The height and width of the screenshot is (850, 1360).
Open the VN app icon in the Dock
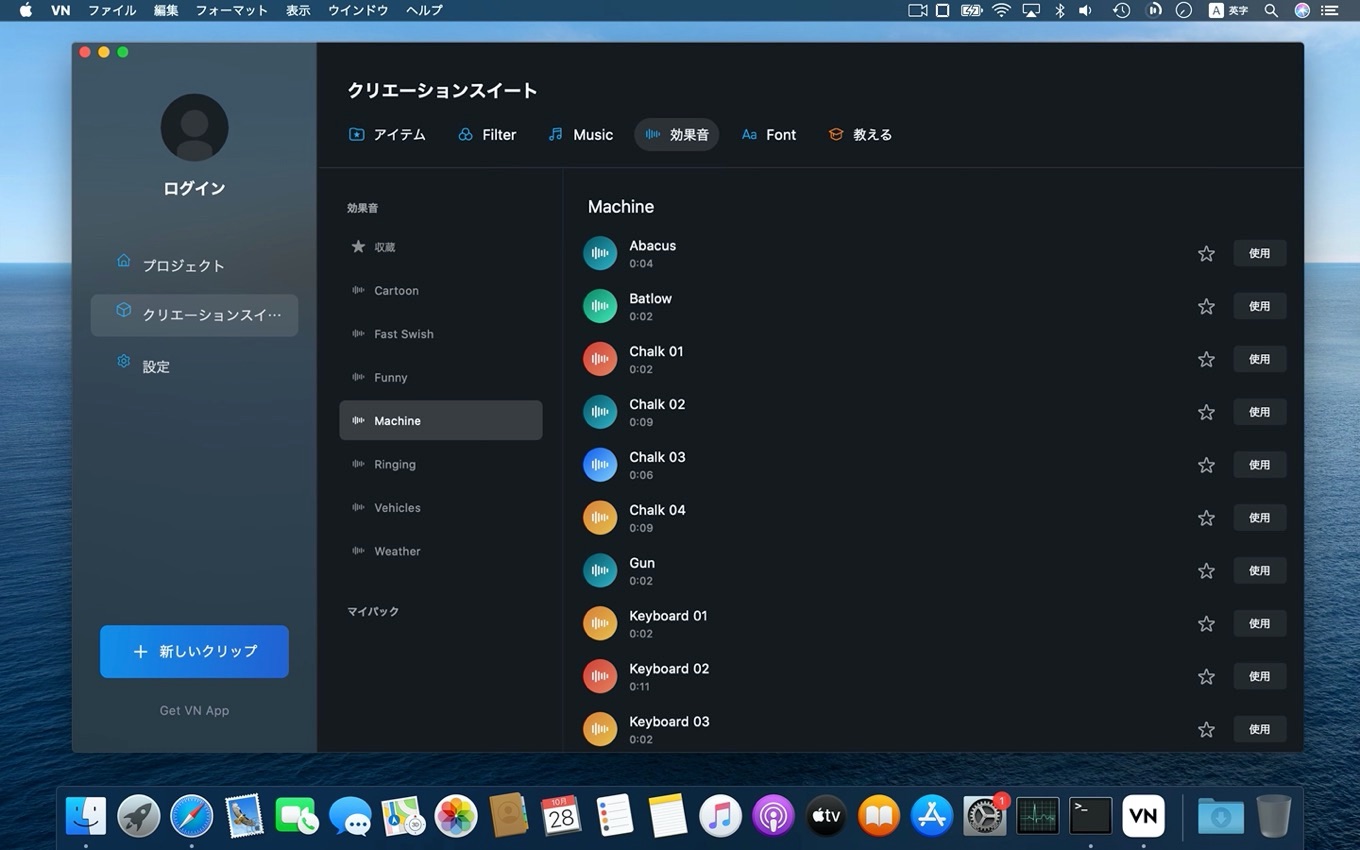tap(1143, 816)
